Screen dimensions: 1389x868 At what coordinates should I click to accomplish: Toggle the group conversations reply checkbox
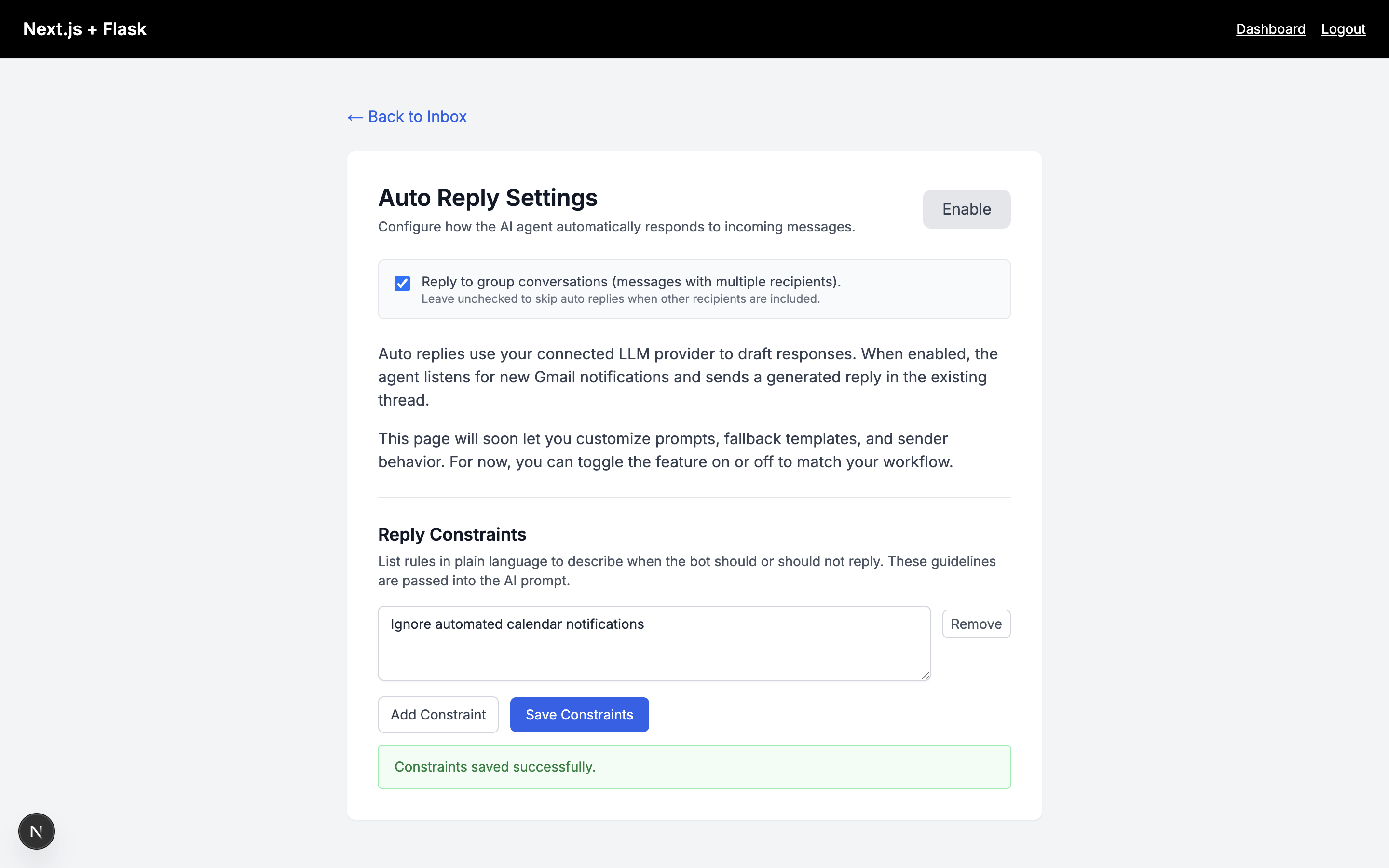tap(402, 283)
